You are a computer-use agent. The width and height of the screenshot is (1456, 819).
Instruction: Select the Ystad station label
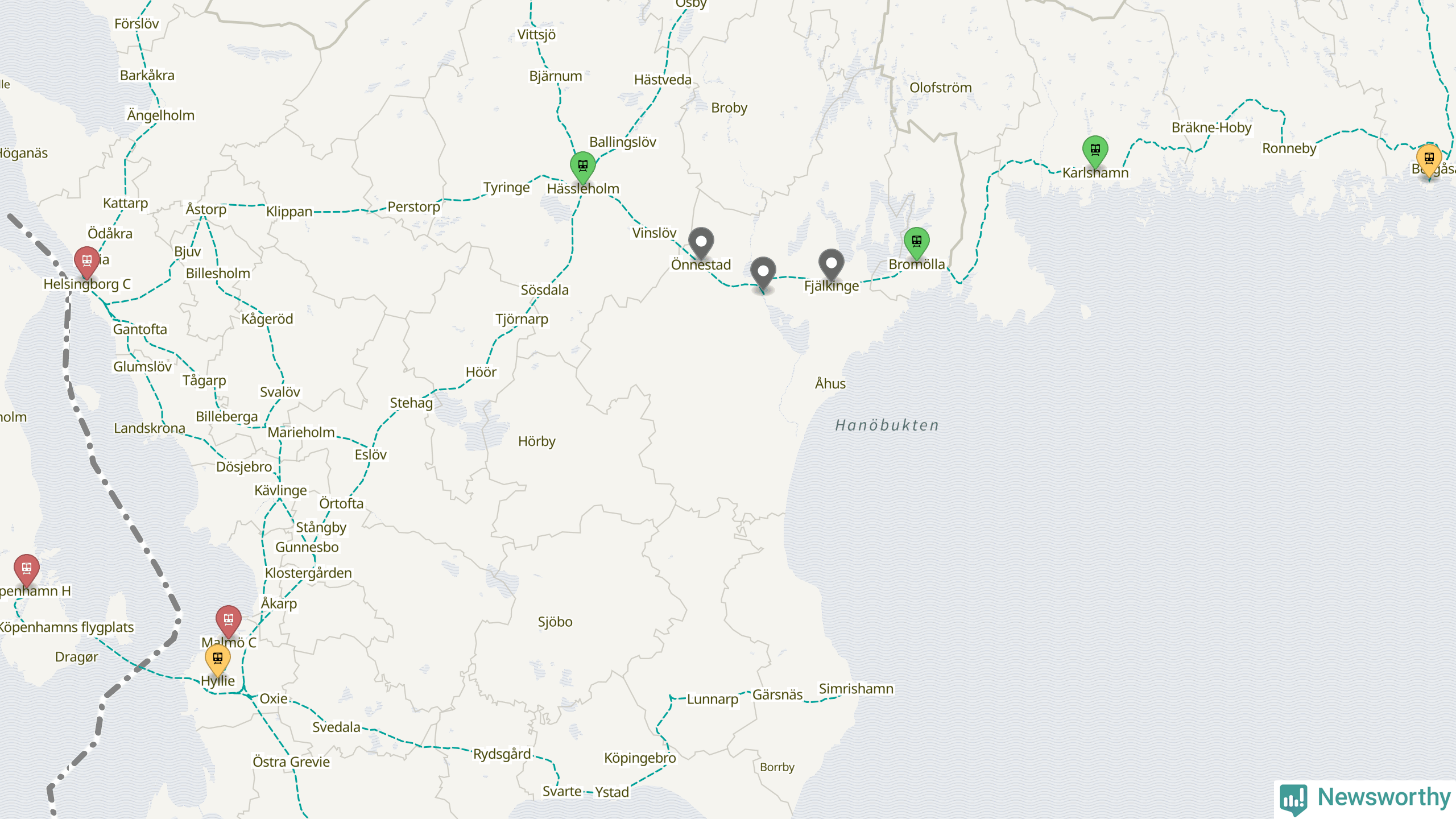coord(612,792)
